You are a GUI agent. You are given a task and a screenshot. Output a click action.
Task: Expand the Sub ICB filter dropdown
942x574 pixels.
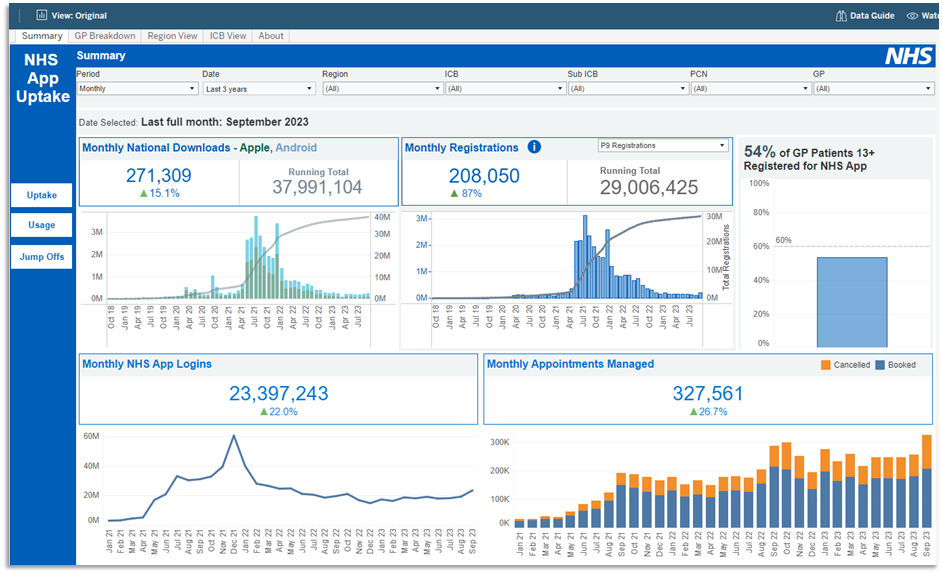628,88
